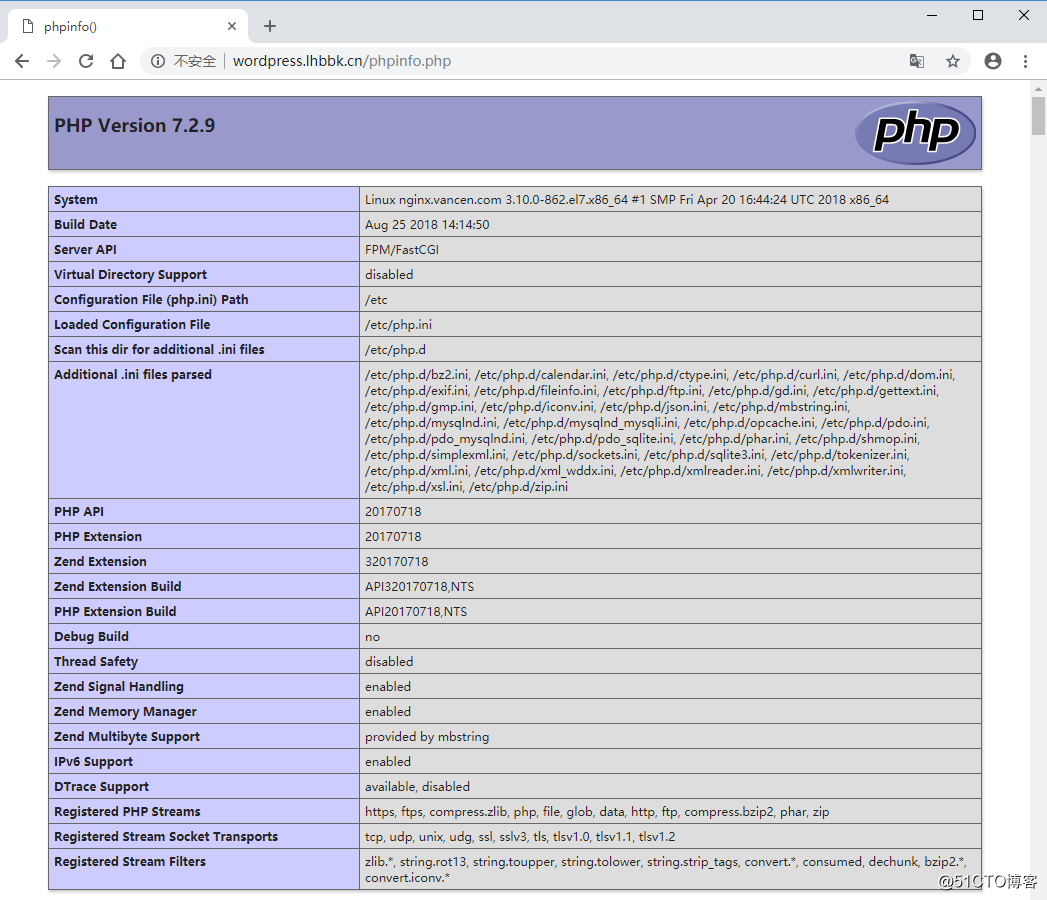Minimize the browser window

(x=932, y=15)
